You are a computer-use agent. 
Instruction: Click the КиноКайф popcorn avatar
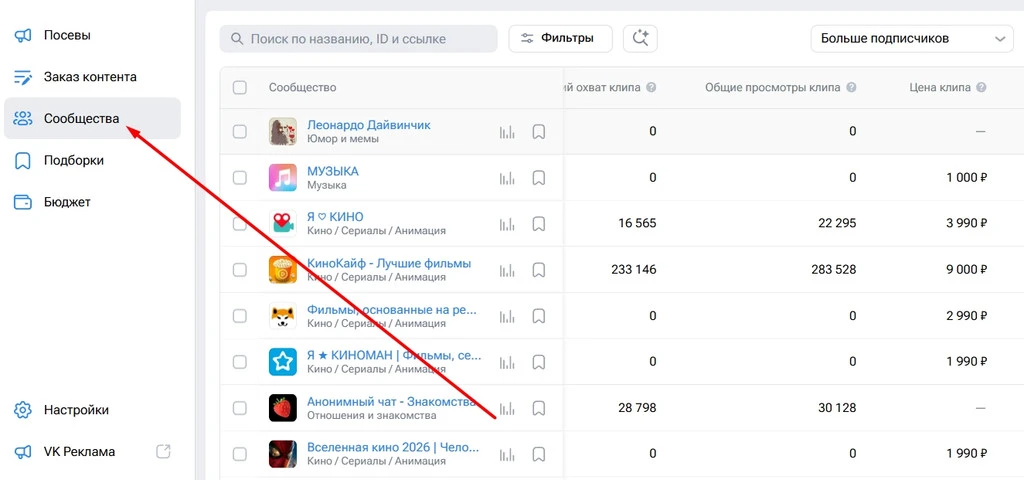283,270
